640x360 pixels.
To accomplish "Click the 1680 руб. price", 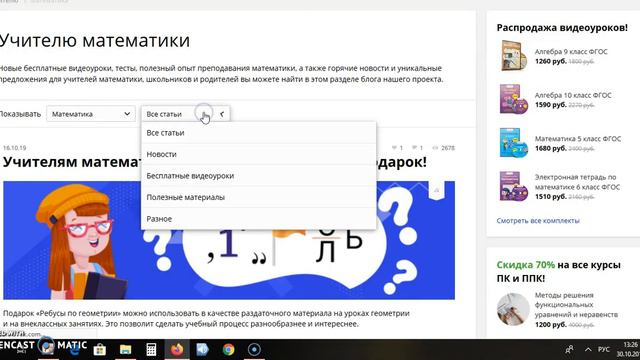I will point(551,148).
